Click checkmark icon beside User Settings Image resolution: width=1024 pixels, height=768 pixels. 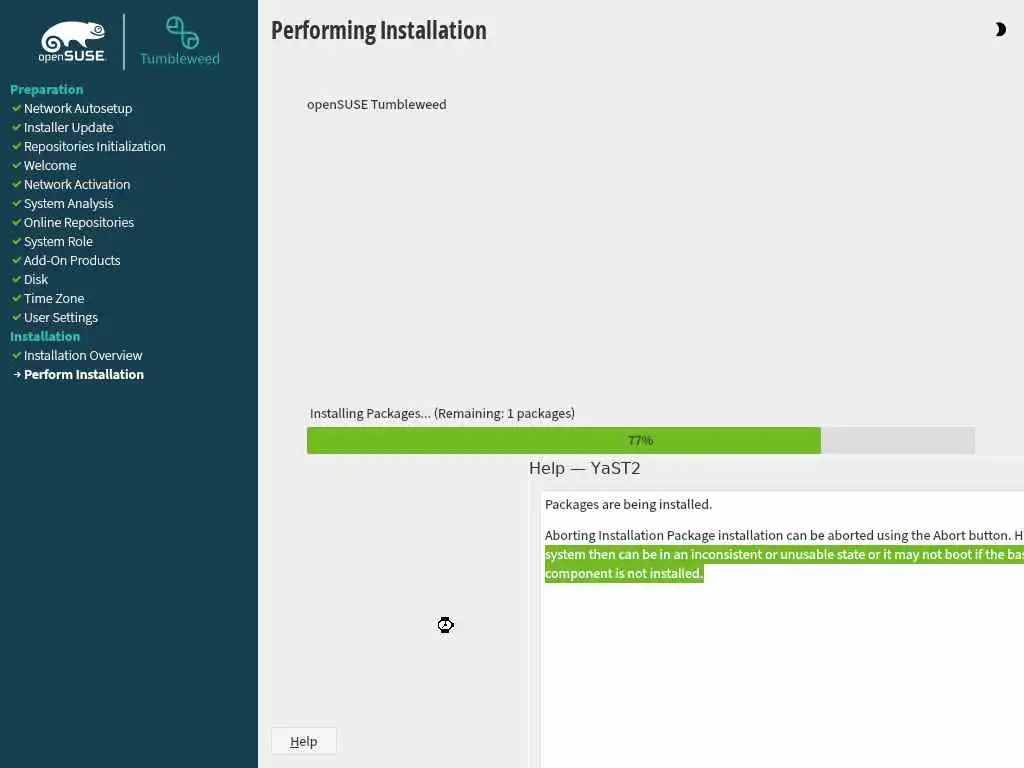[16, 317]
